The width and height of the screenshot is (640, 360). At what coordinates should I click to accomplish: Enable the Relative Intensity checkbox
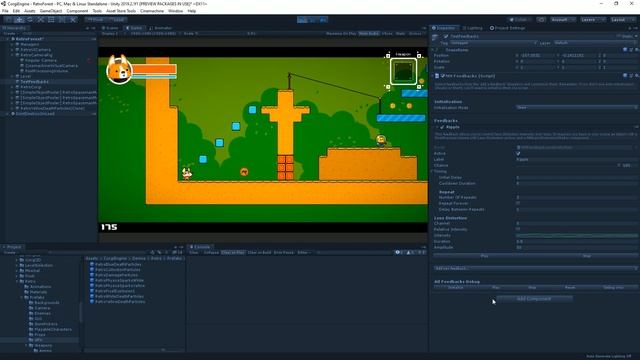click(518, 229)
